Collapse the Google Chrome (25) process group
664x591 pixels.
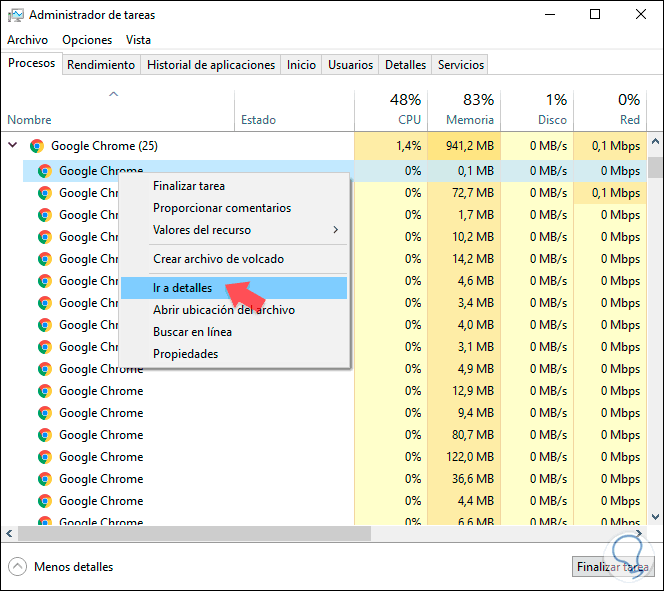click(x=13, y=146)
